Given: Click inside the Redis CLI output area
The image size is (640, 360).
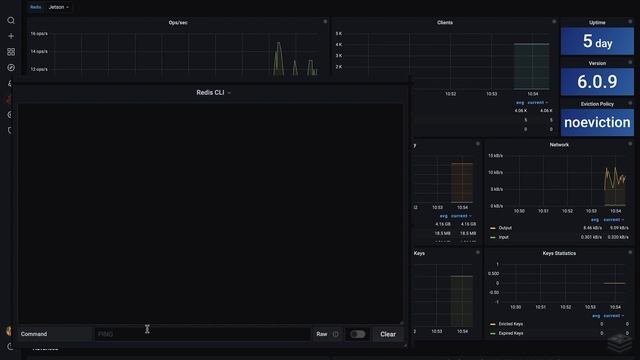Looking at the screenshot, I should [210, 213].
